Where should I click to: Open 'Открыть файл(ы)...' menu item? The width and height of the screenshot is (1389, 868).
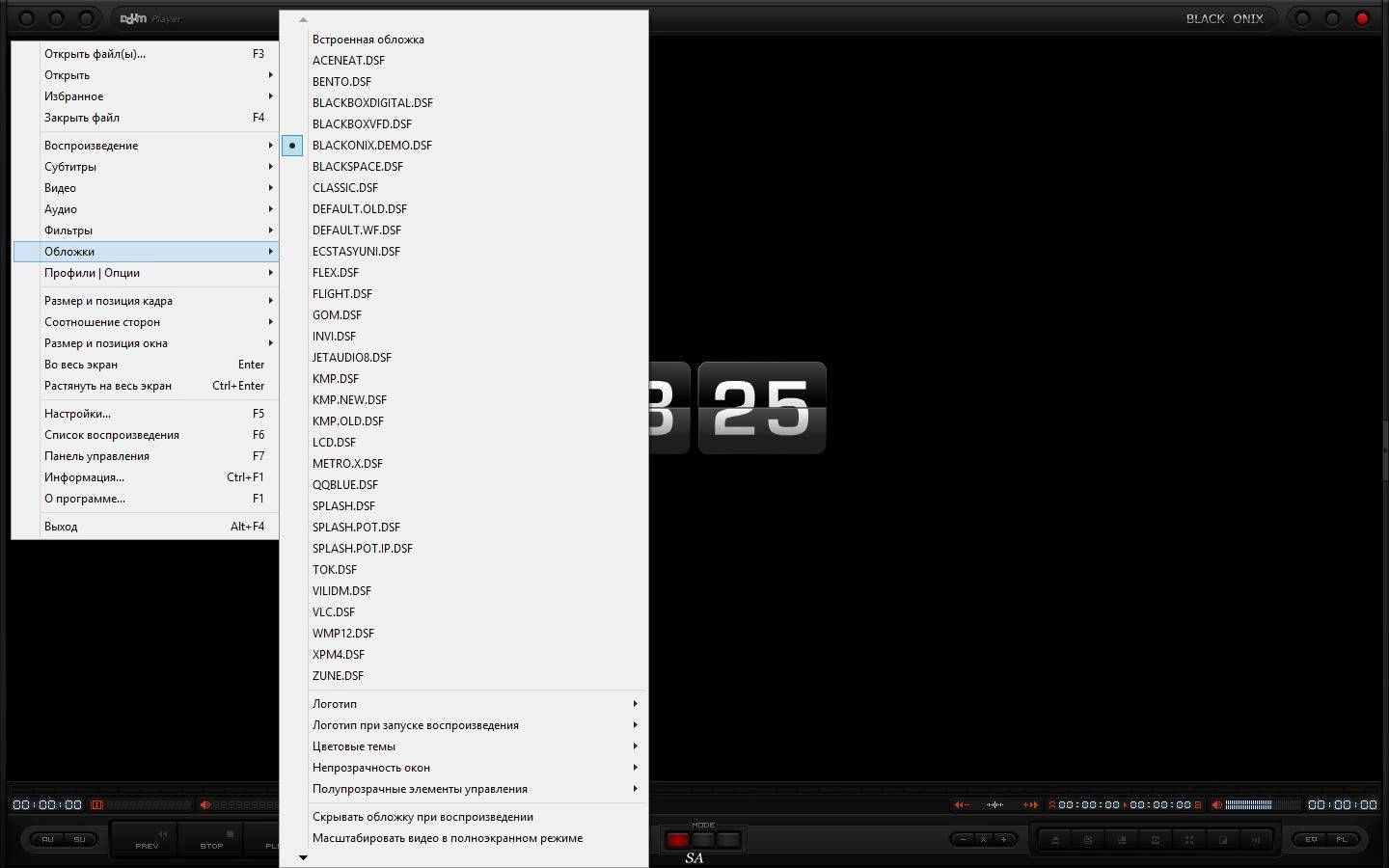click(145, 54)
